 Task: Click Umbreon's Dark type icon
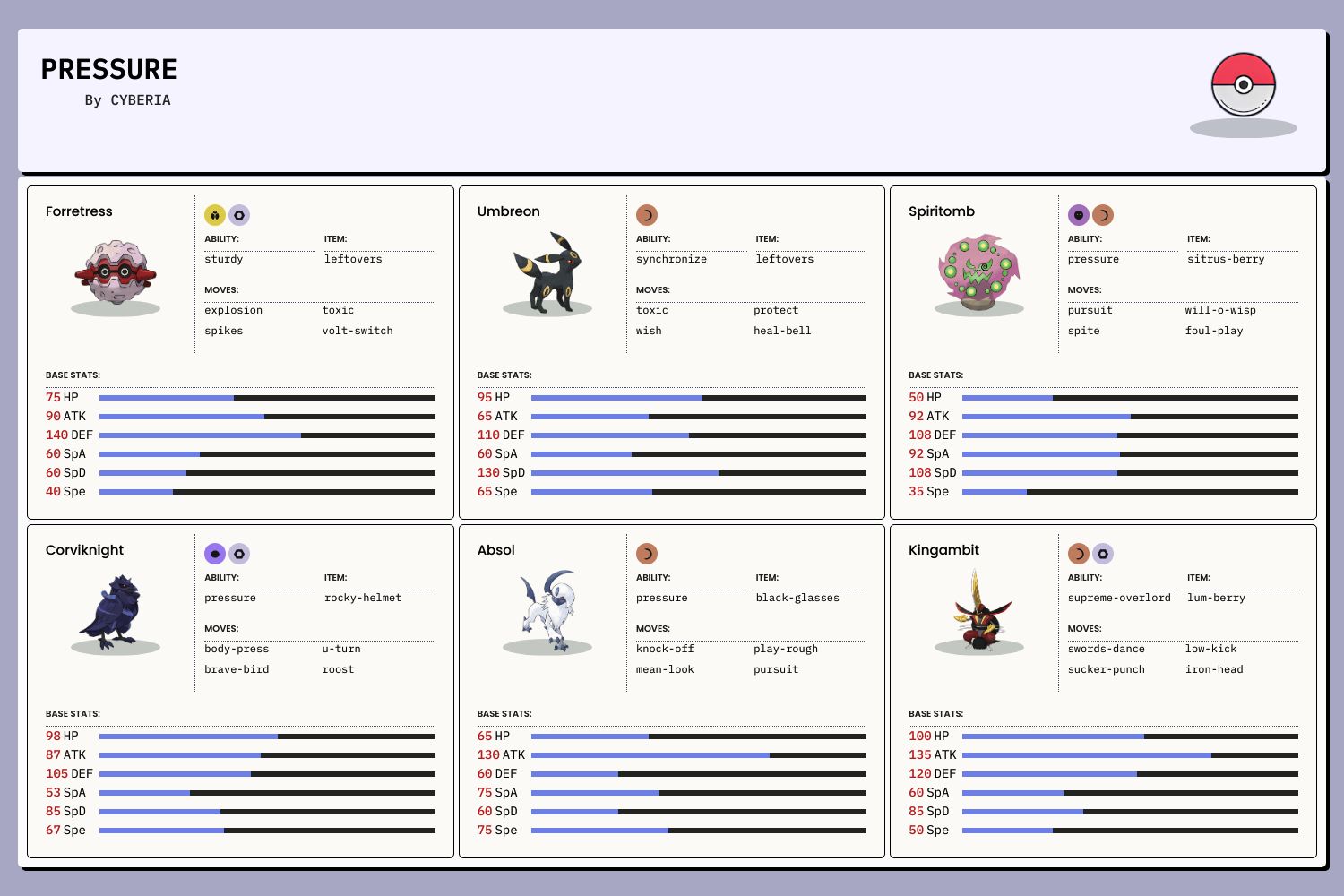pyautogui.click(x=647, y=215)
